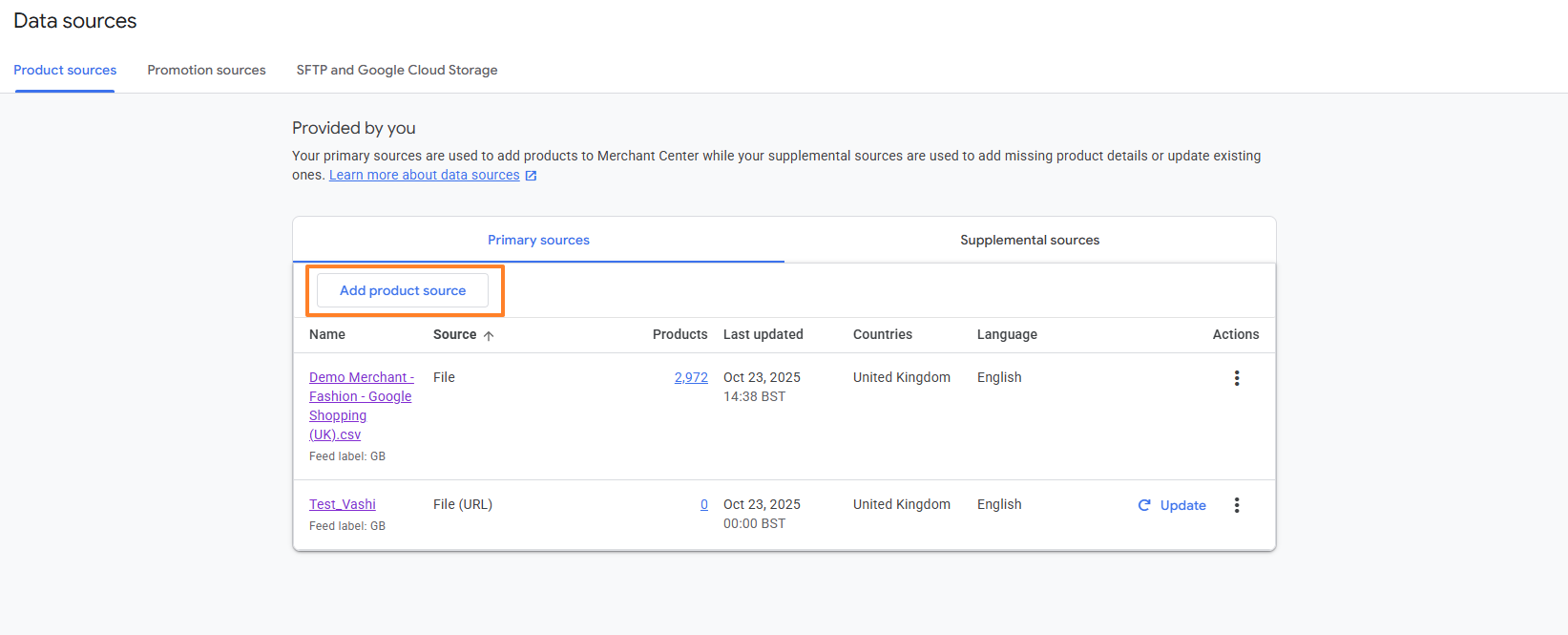
Task: Click the sort arrow beside Source header
Action: 489,336
